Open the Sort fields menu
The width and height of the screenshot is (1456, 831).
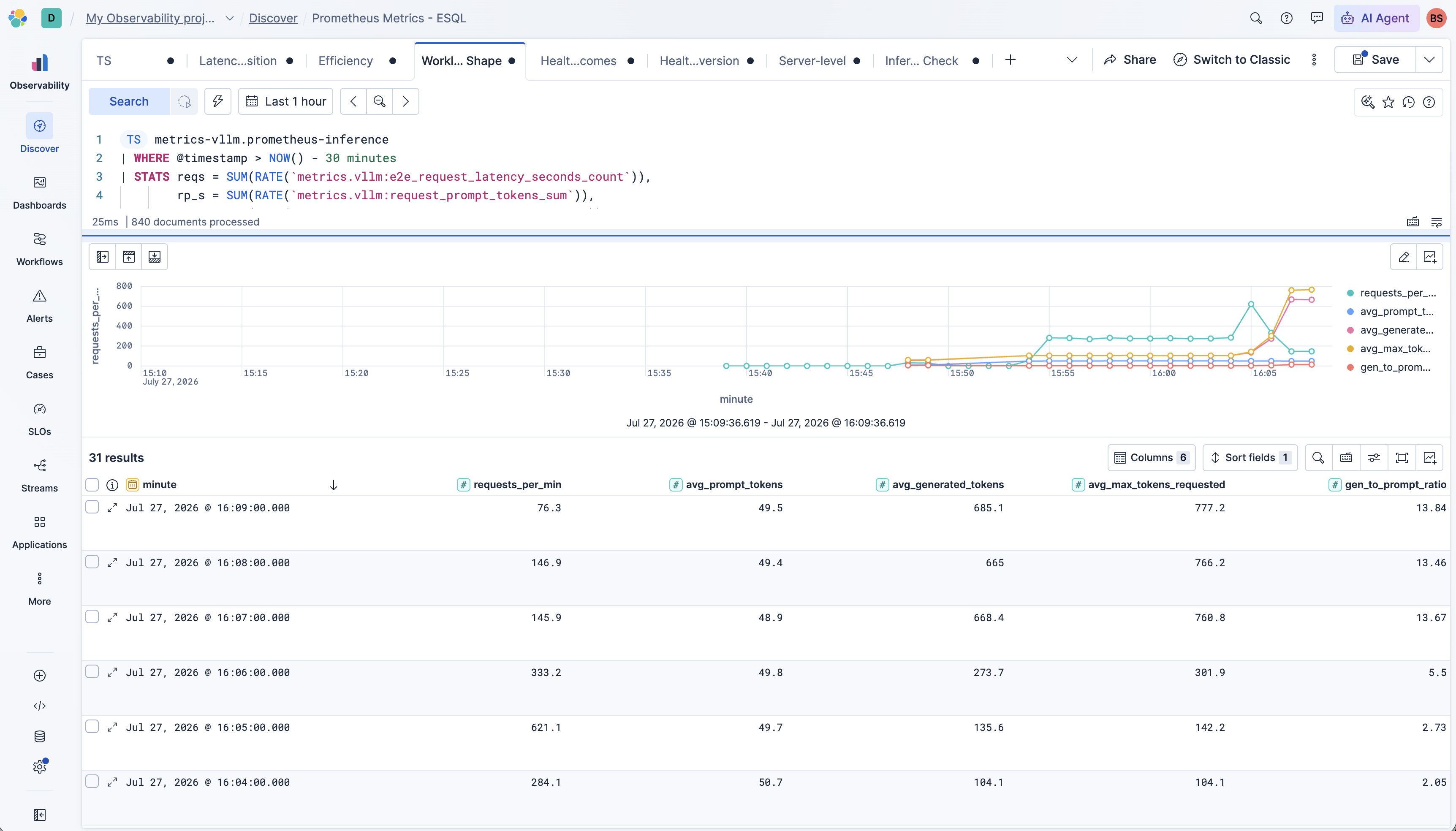[x=1250, y=458]
